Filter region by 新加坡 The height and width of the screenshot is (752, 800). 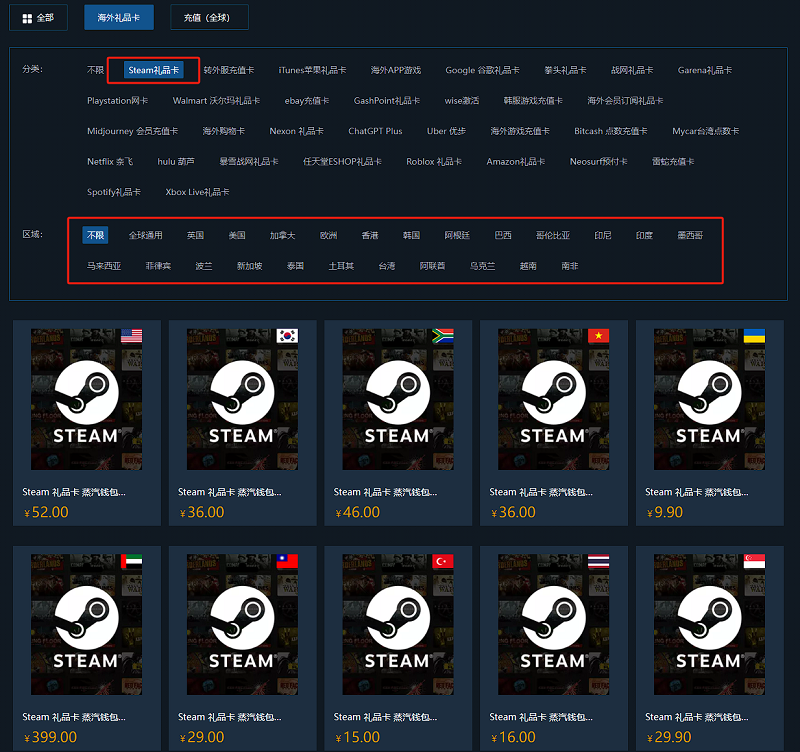(x=249, y=266)
